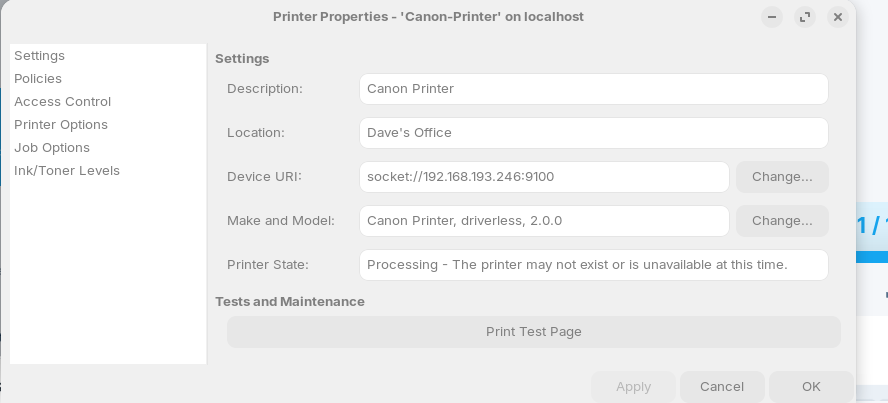Go to Access Control page
Image resolution: width=888 pixels, height=403 pixels.
pyautogui.click(x=62, y=102)
